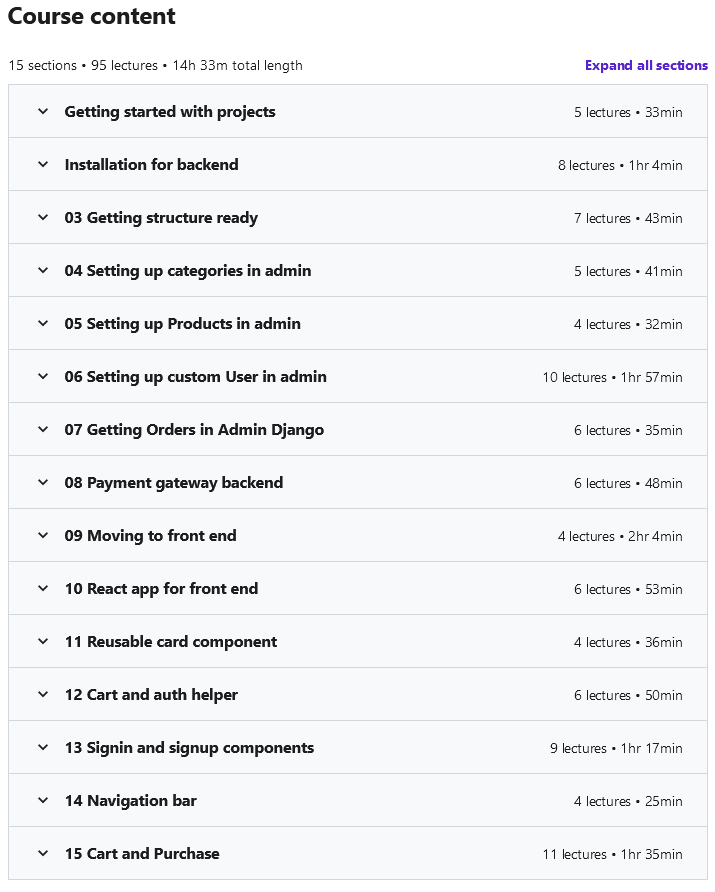715x892 pixels.
Task: Expand chevron for 05 Setting up Products
Action: 43,323
